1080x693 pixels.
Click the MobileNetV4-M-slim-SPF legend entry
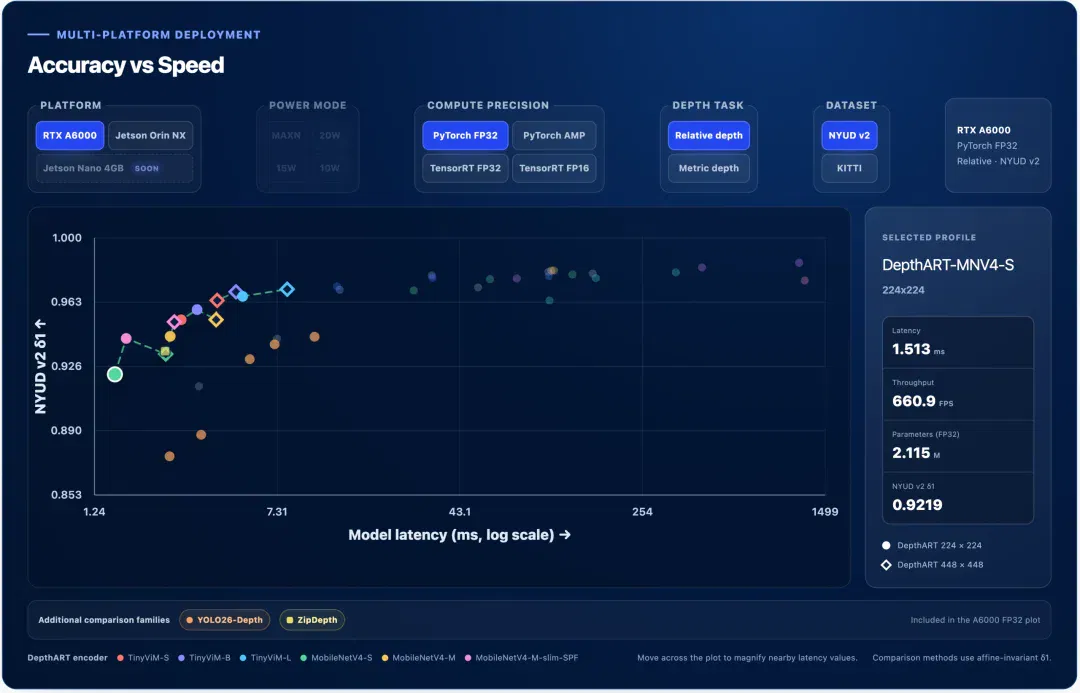click(521, 658)
